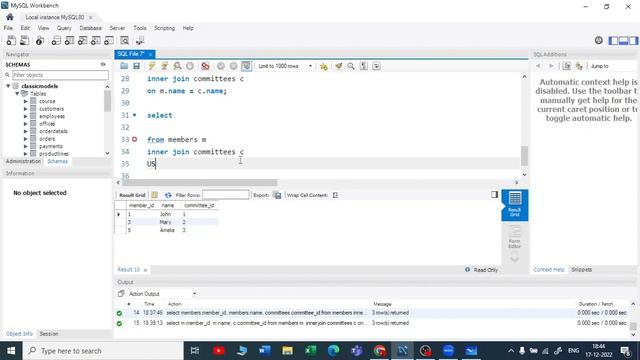This screenshot has width=640, height=360.
Task: Click the Filter Rows input field
Action: (x=225, y=195)
